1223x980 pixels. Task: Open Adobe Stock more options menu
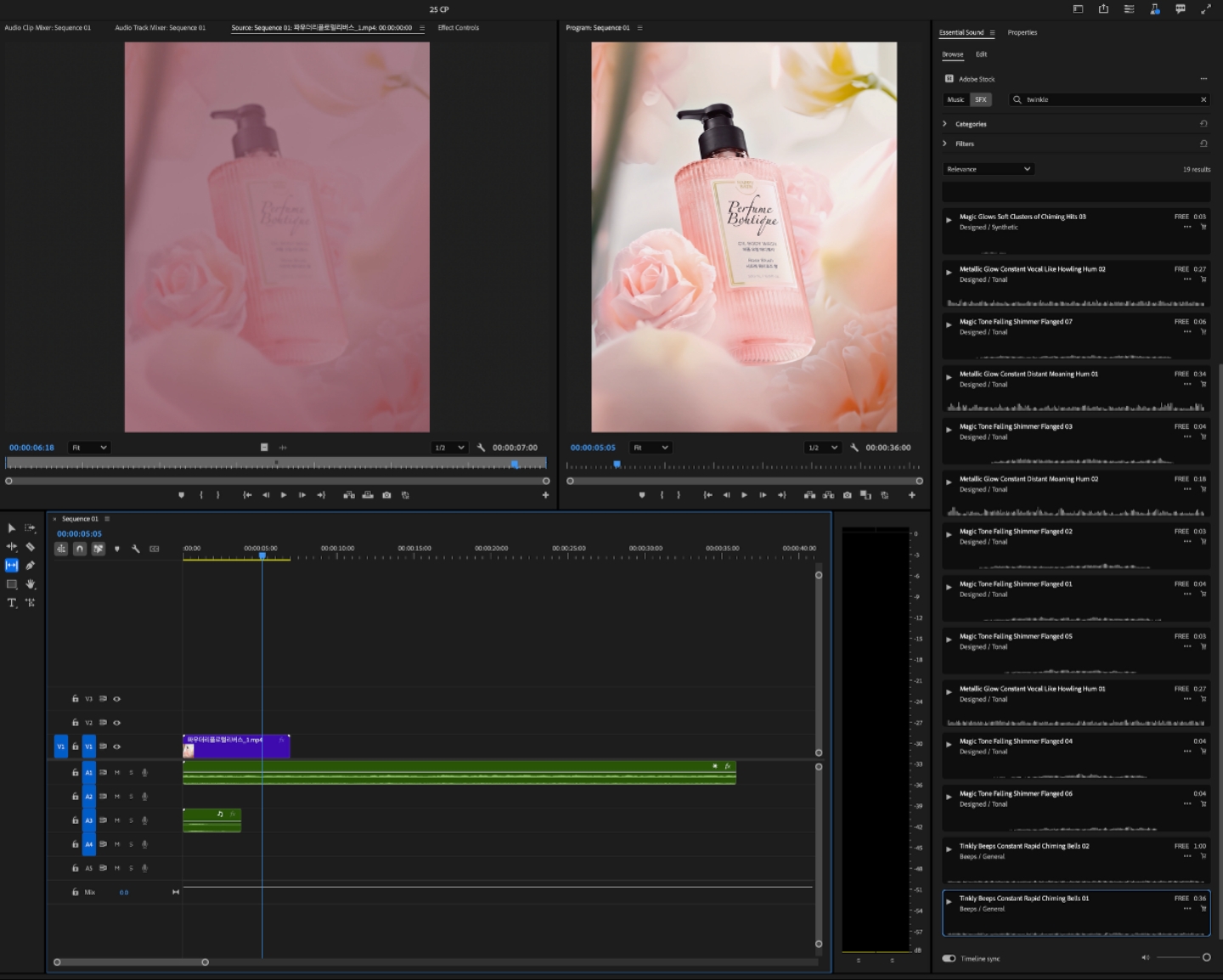(x=1203, y=79)
